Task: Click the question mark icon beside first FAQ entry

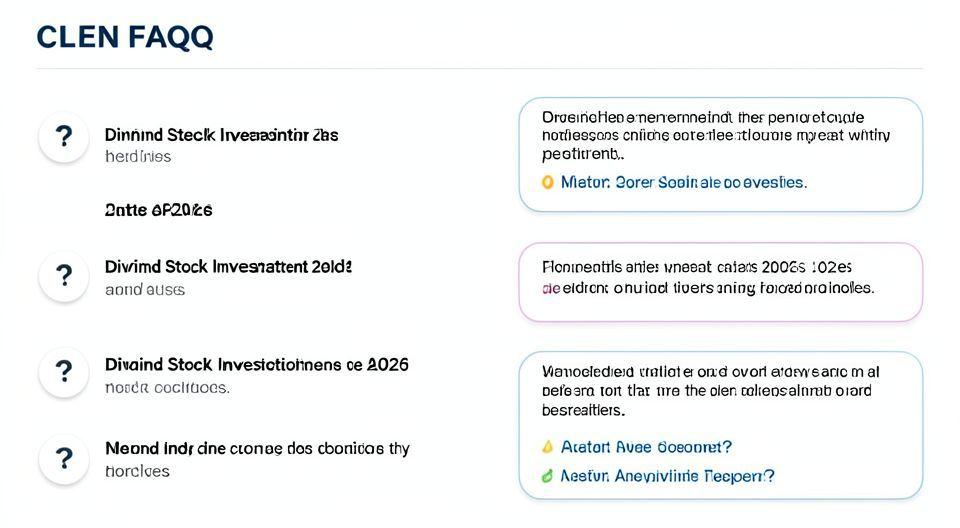Action: pos(64,137)
